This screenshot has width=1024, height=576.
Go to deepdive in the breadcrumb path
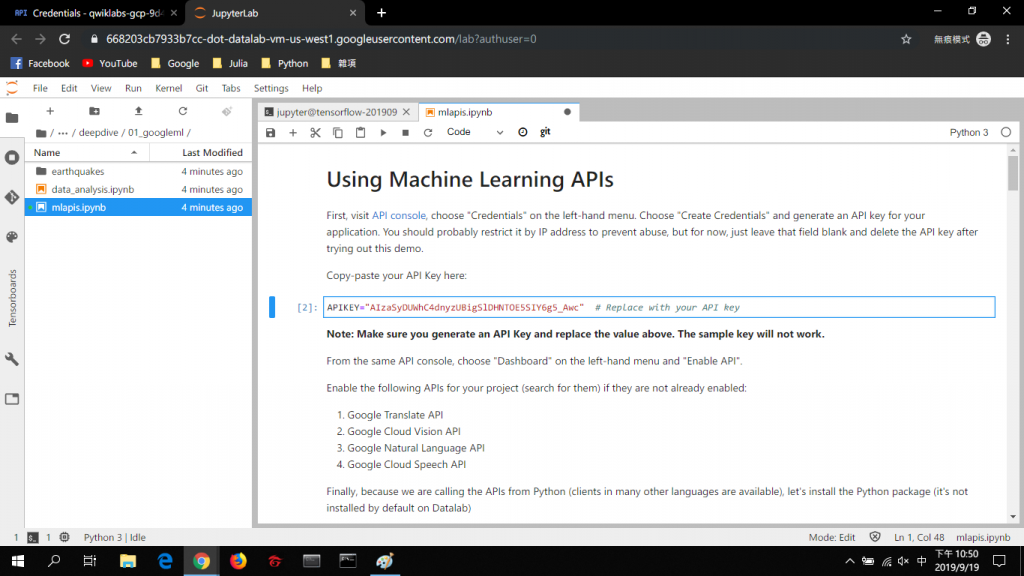(x=99, y=133)
